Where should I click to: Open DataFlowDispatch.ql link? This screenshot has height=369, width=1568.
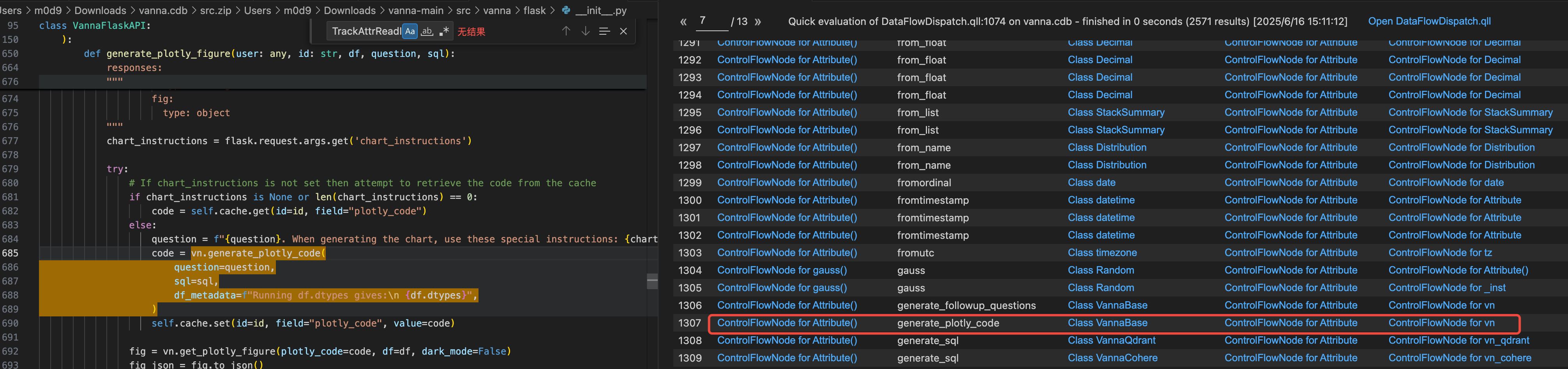[1429, 21]
